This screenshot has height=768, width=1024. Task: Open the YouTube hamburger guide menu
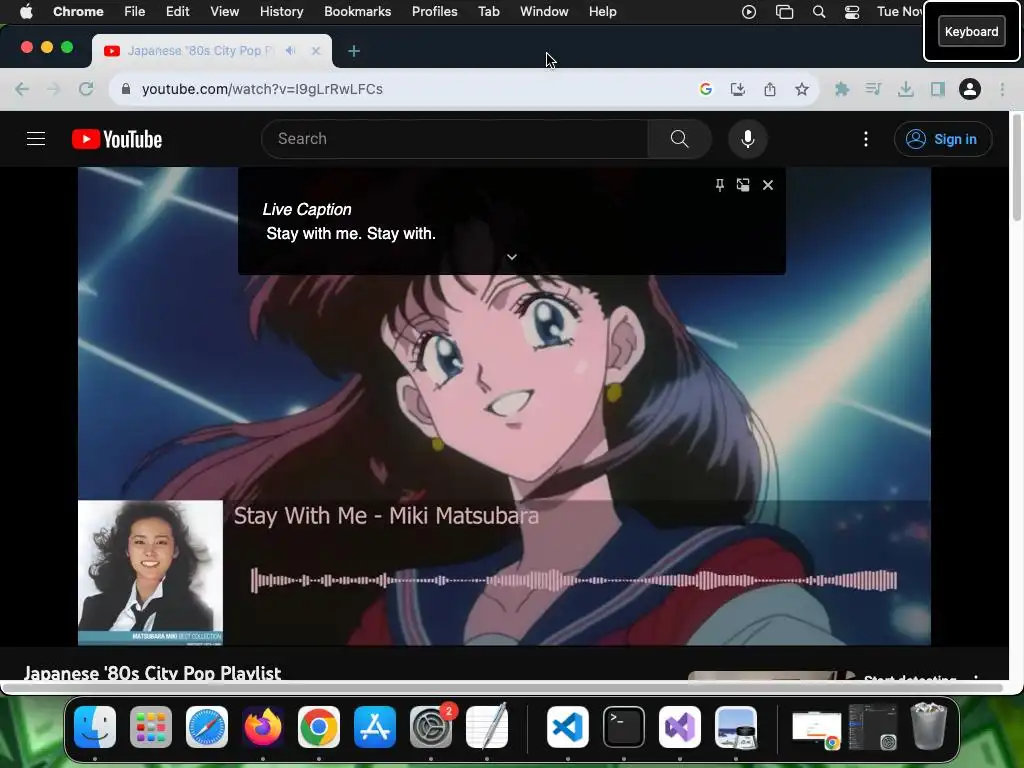click(36, 139)
